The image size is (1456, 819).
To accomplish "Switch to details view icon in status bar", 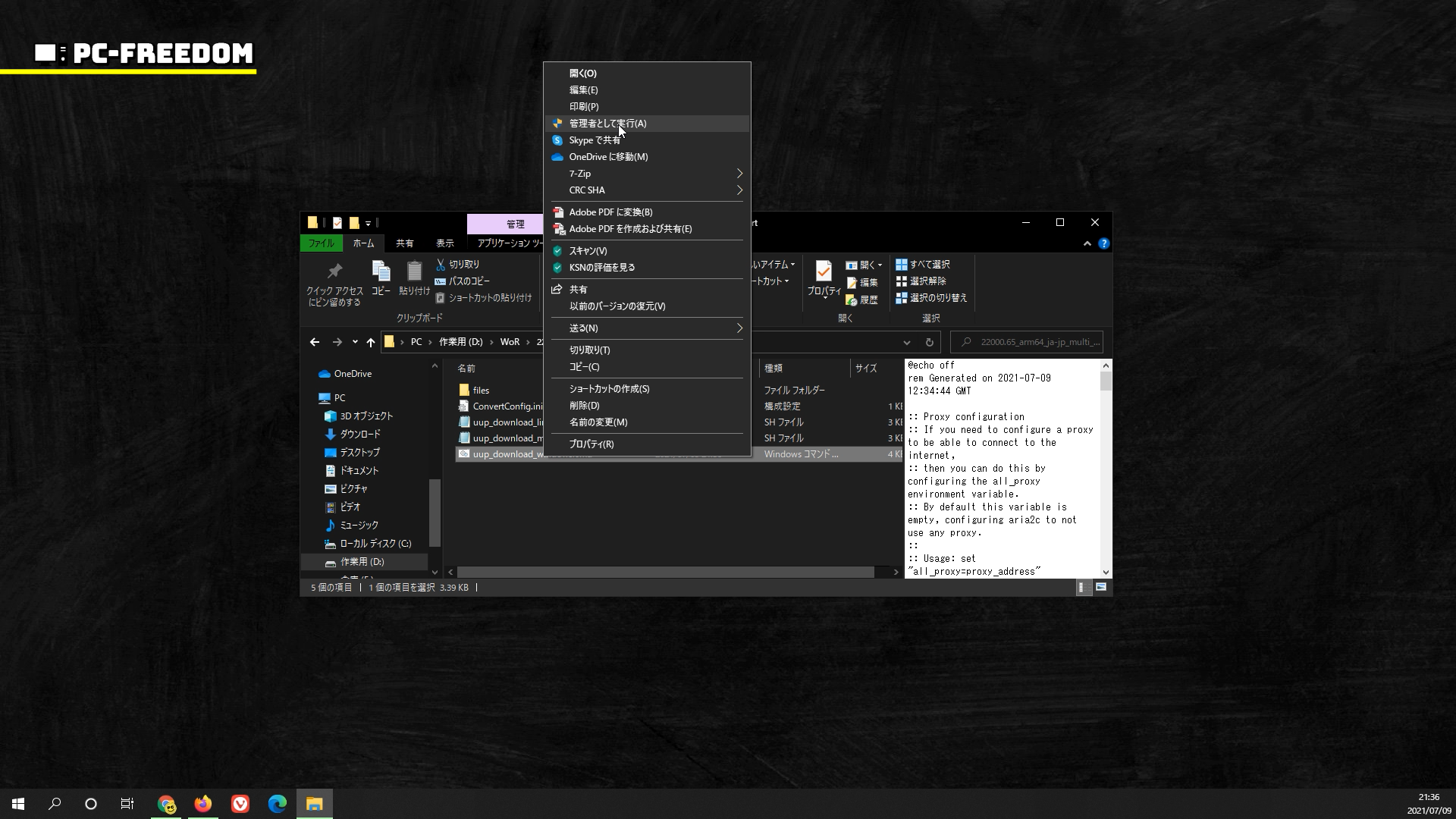I will click(1082, 588).
